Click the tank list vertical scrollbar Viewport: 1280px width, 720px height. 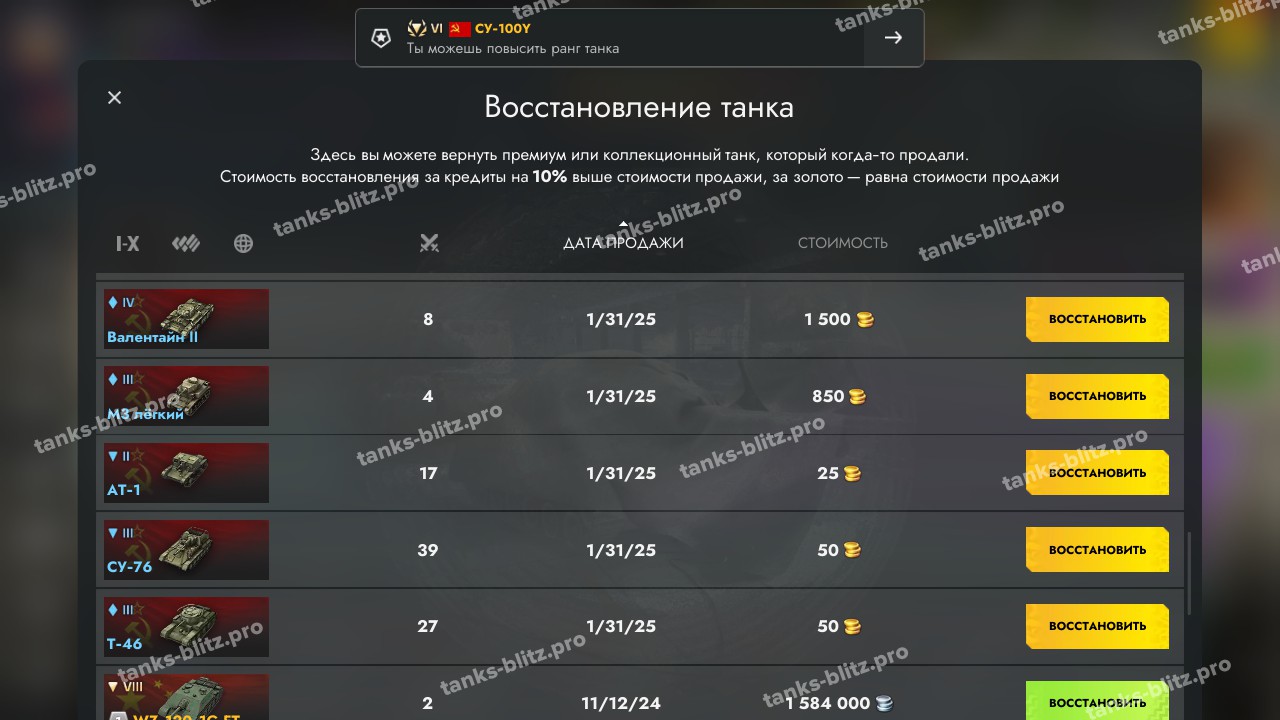(x=1189, y=574)
